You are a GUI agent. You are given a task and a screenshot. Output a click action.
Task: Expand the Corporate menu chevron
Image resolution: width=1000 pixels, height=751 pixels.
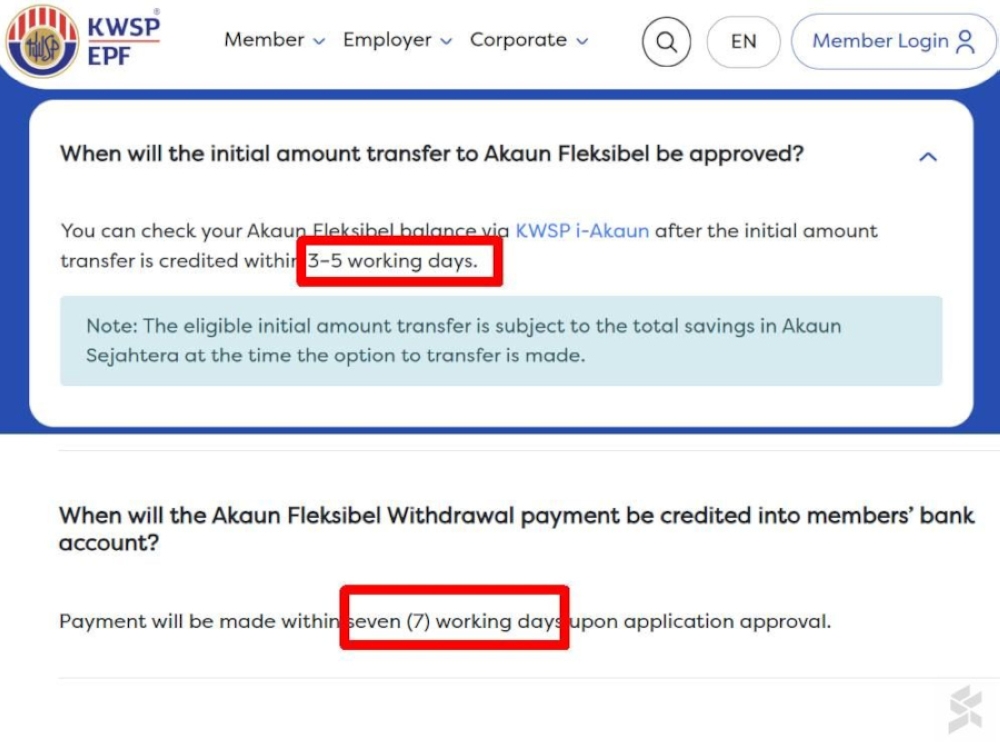[x=582, y=42]
